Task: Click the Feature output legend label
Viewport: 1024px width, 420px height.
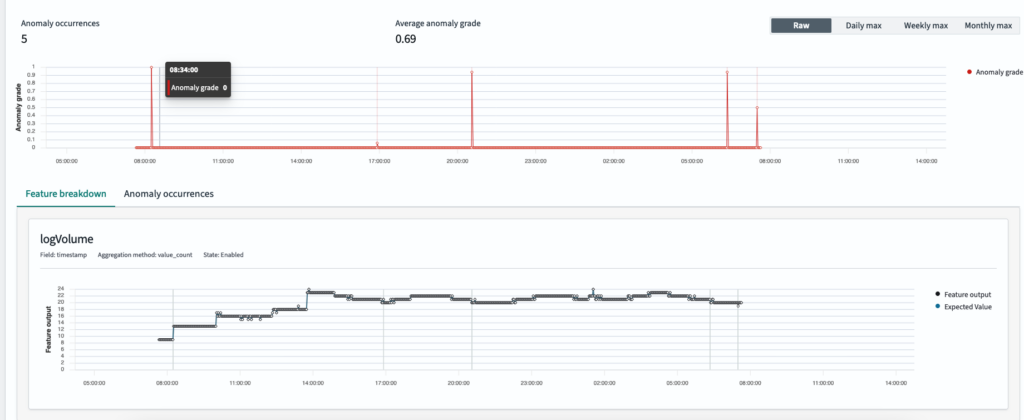Action: tap(968, 295)
